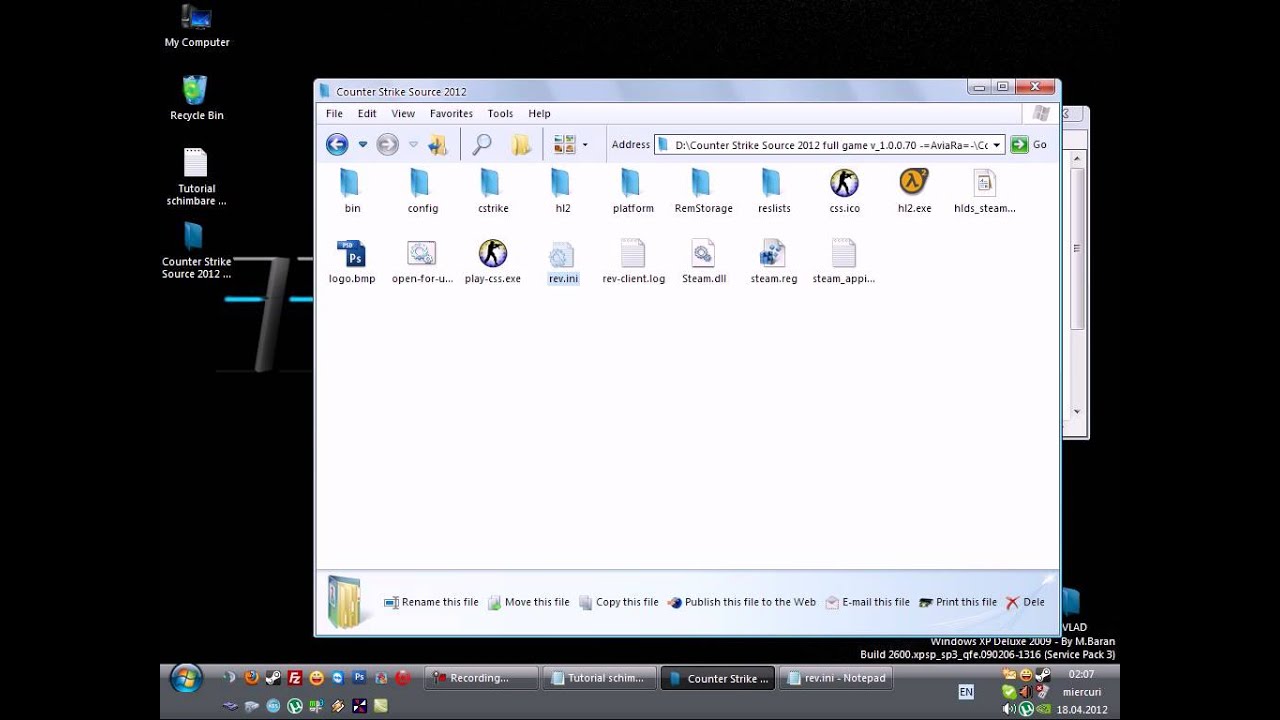The height and width of the screenshot is (720, 1280).
Task: Select the css.ico file
Action: [844, 191]
